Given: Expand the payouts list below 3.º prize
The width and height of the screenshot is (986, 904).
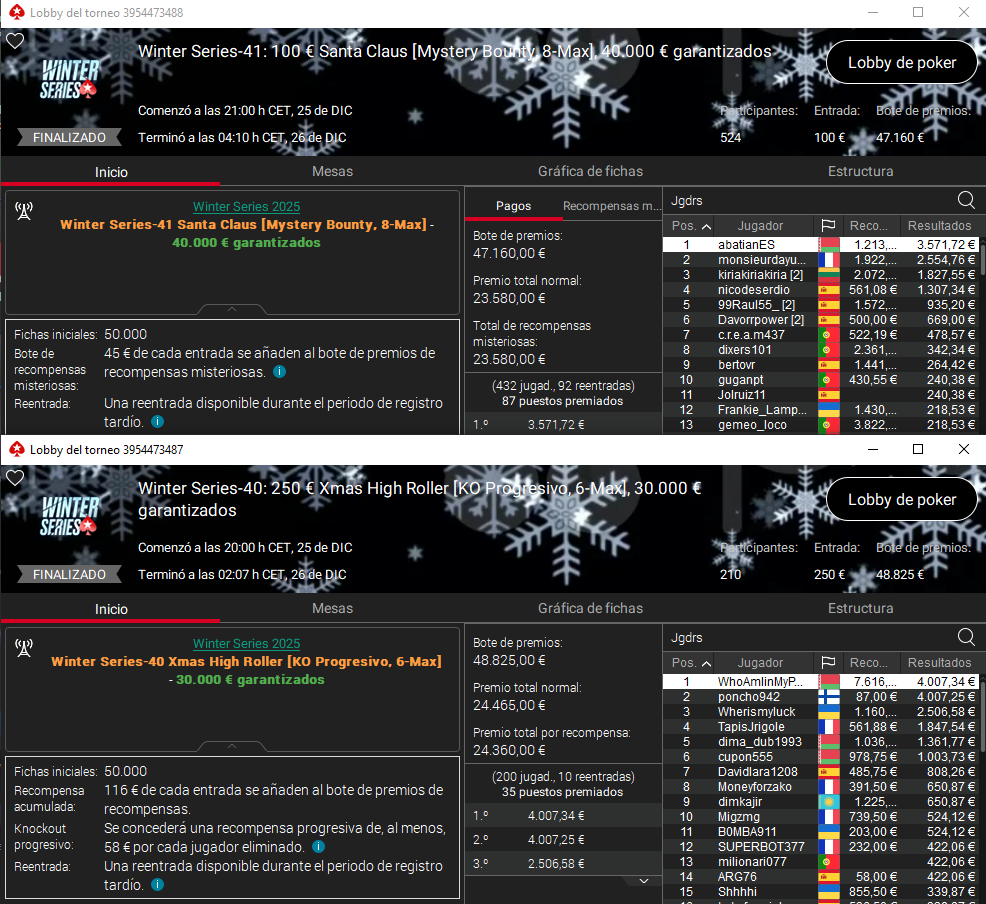Looking at the screenshot, I should coord(644,880).
